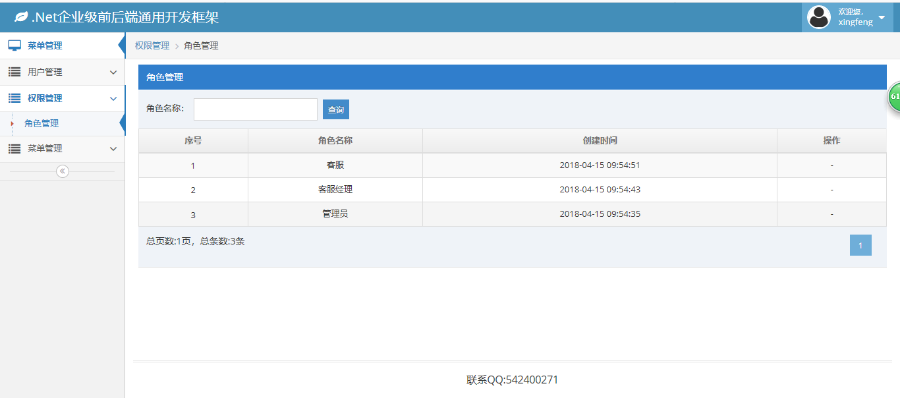Go to page 1 in pagination
Screen dimensions: 900x398
click(860, 245)
